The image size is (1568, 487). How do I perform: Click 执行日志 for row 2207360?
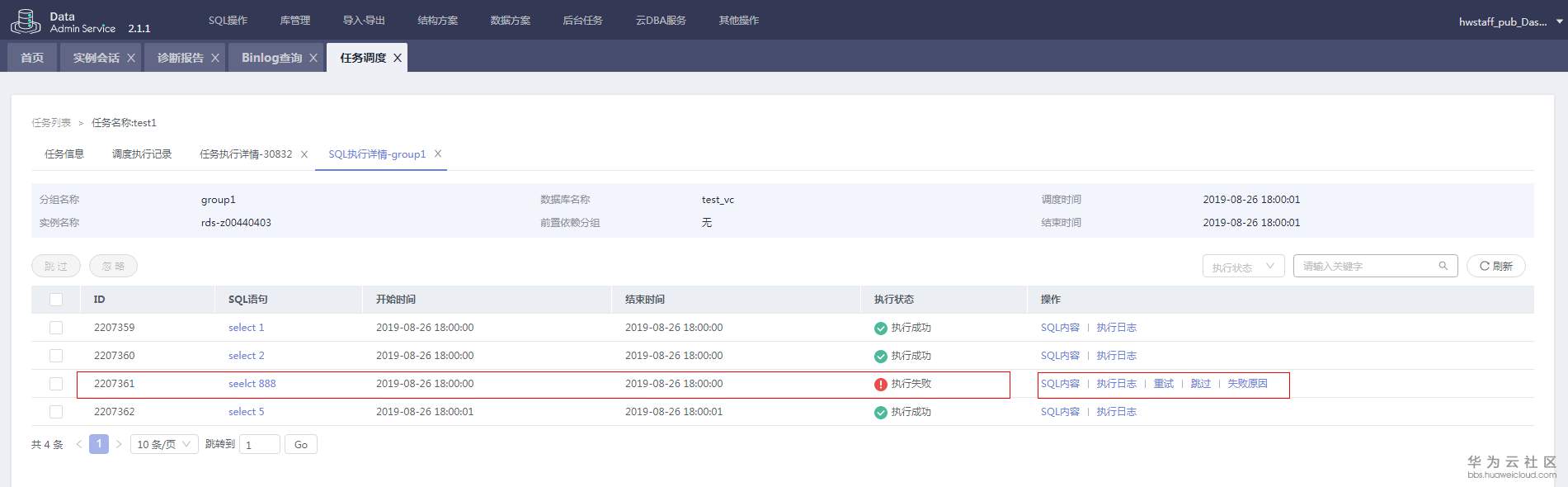click(1116, 356)
